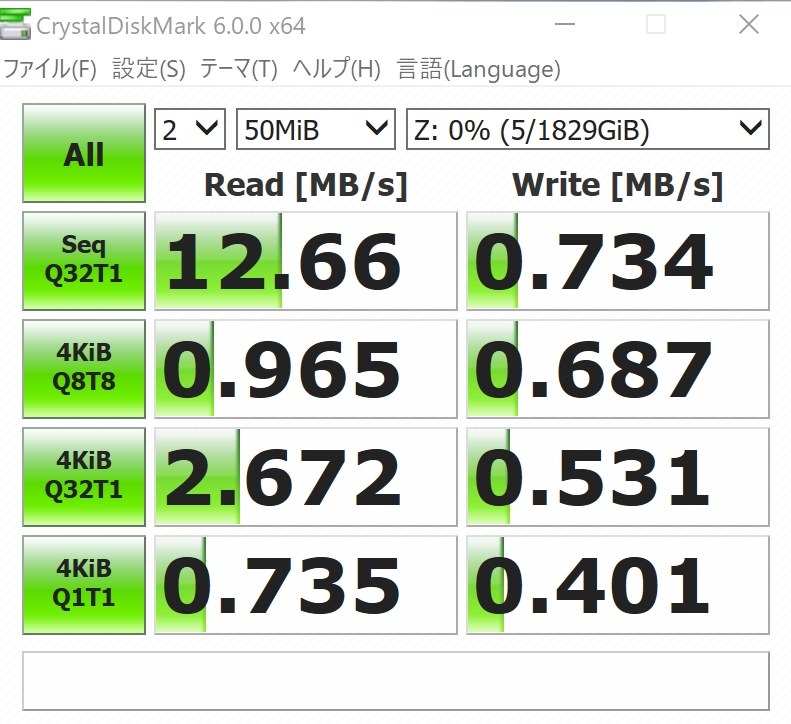791x724 pixels.
Task: Open the ヘルプ(H) menu
Action: pos(336,69)
